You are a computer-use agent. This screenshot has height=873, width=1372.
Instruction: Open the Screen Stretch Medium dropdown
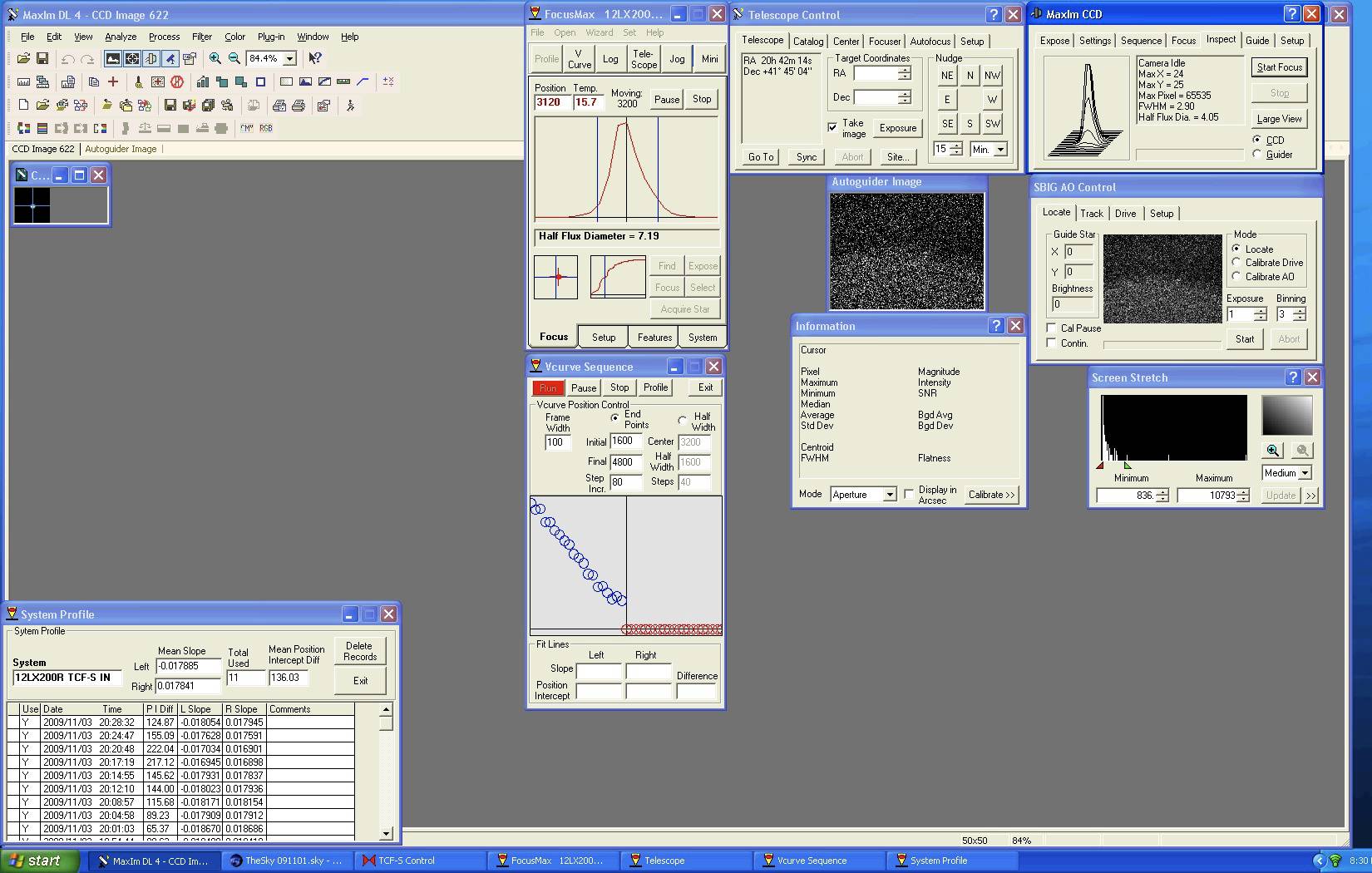[1305, 473]
